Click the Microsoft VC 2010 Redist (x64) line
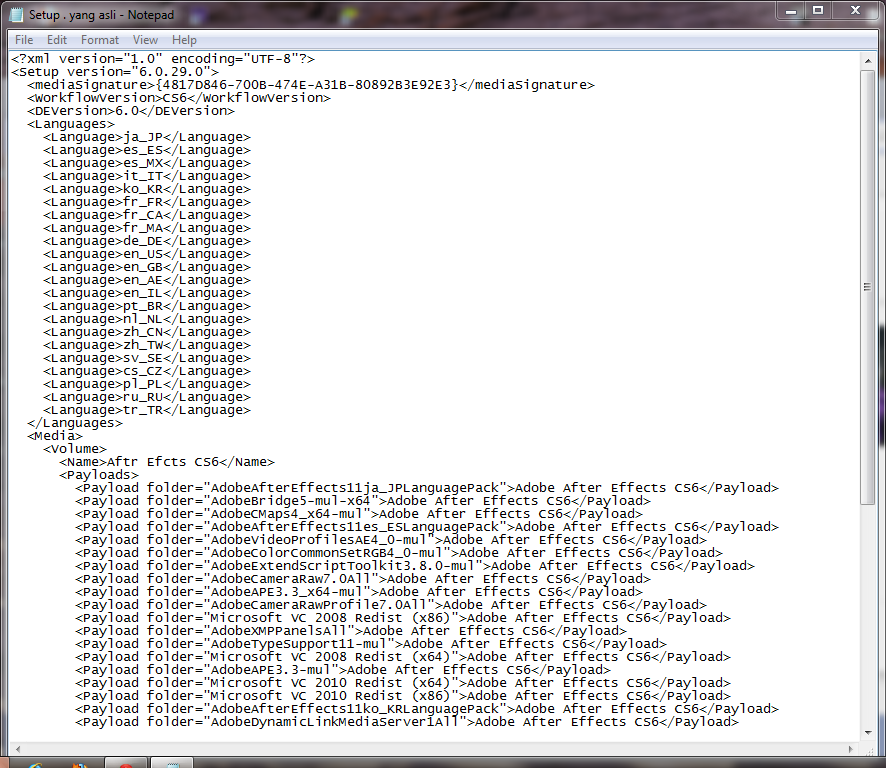This screenshot has width=886, height=768. coord(403,683)
